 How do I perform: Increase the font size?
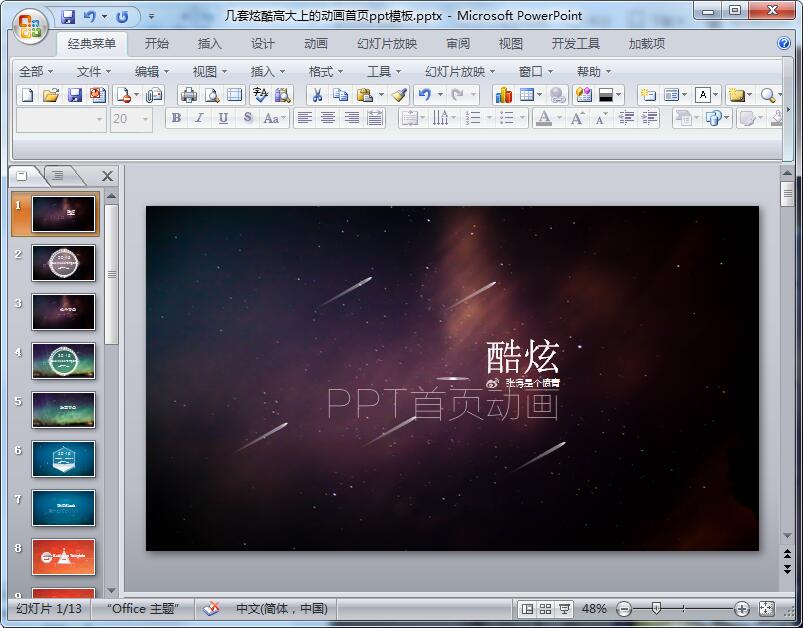click(x=578, y=118)
